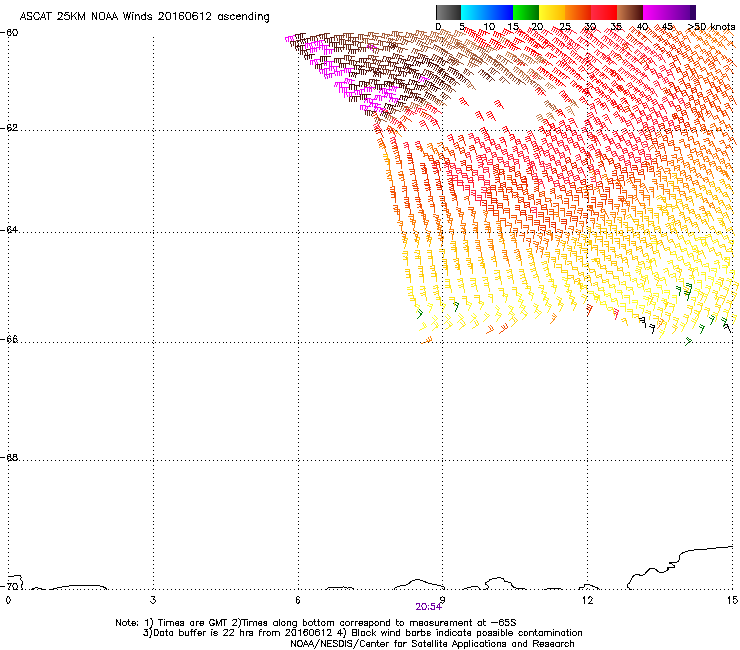Click the dark purple 45-50 knots legend color
This screenshot has height=650, width=740.
[x=682, y=12]
